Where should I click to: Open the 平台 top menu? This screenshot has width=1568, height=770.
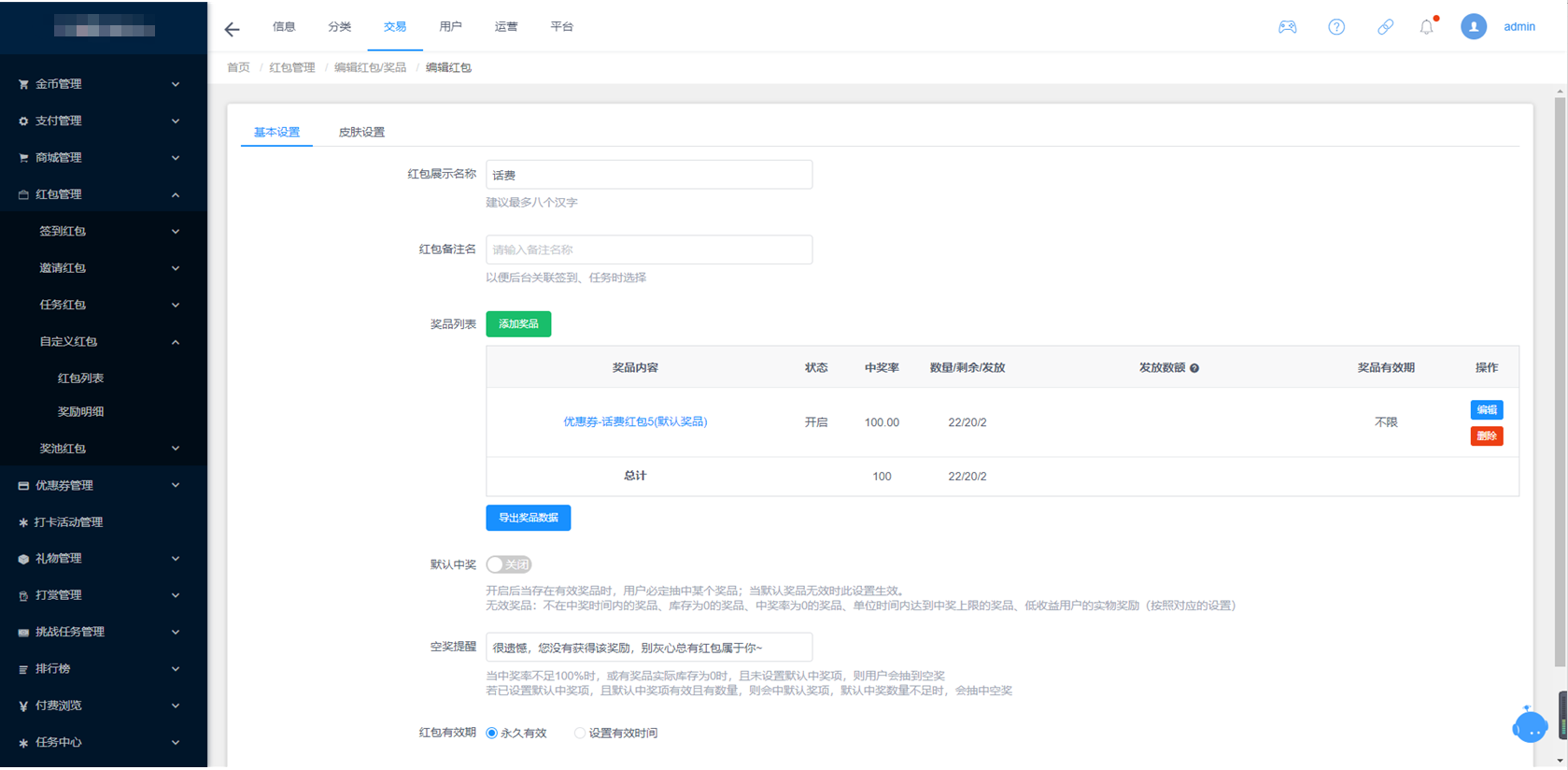point(561,26)
